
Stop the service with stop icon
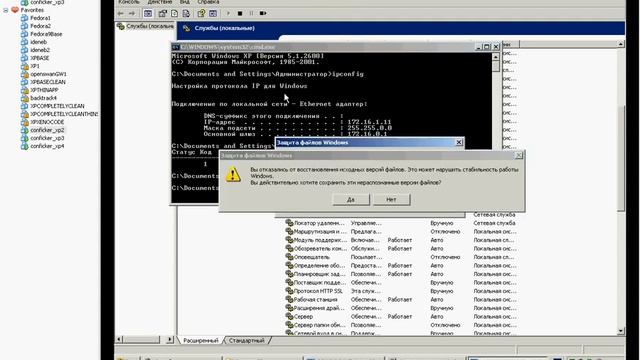[240, 13]
